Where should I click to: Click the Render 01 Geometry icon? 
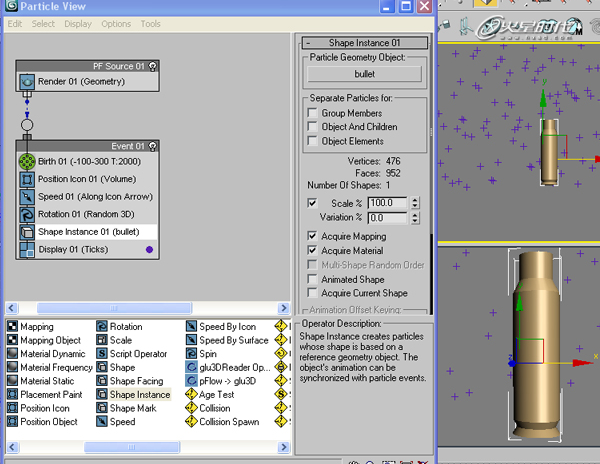pyautogui.click(x=27, y=82)
